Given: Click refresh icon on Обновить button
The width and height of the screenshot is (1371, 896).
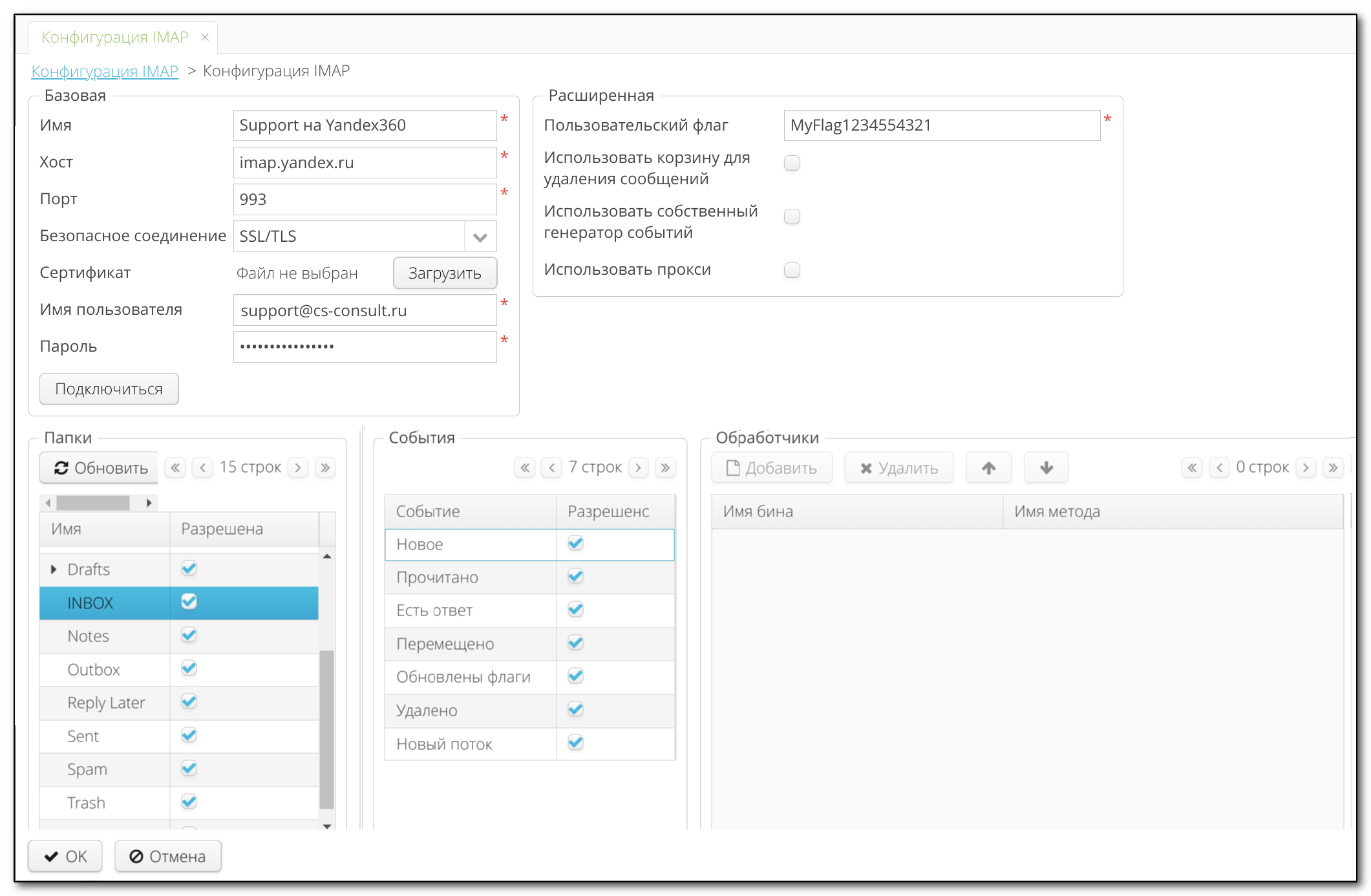Looking at the screenshot, I should tap(61, 468).
